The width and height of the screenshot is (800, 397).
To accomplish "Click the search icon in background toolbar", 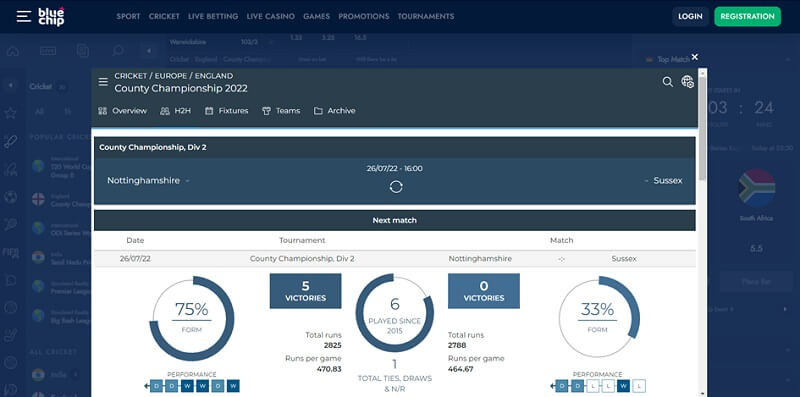I will (118, 51).
